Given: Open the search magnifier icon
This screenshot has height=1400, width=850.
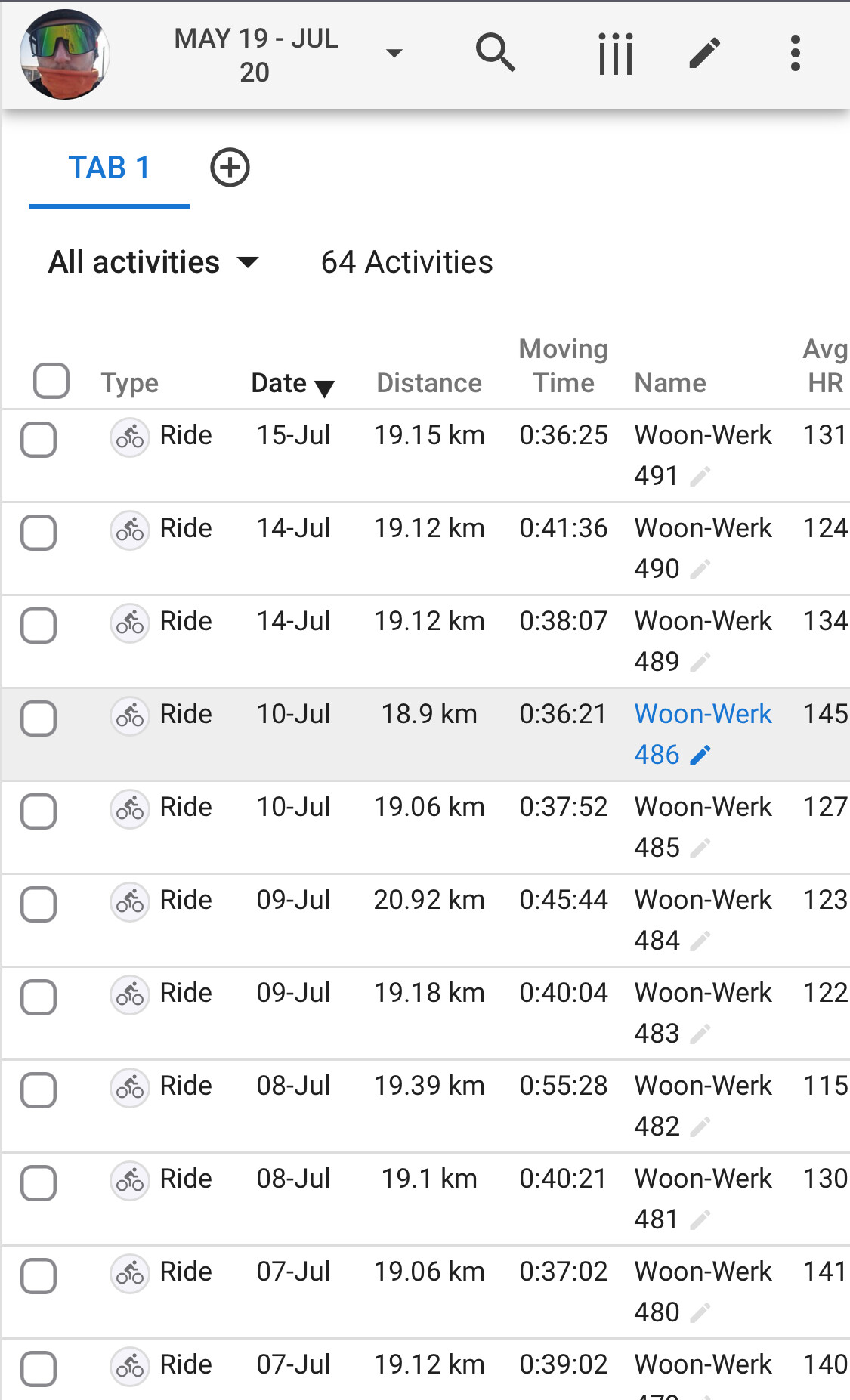Looking at the screenshot, I should (495, 53).
